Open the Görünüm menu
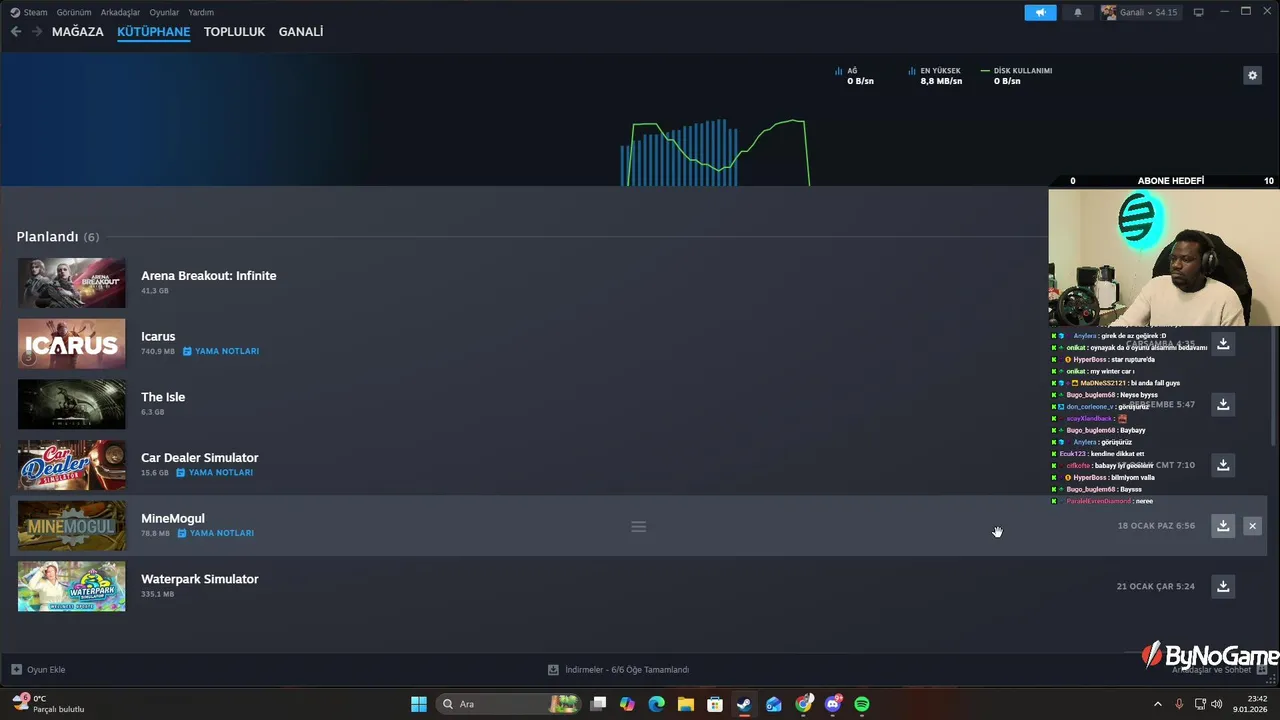The height and width of the screenshot is (720, 1280). click(x=74, y=12)
